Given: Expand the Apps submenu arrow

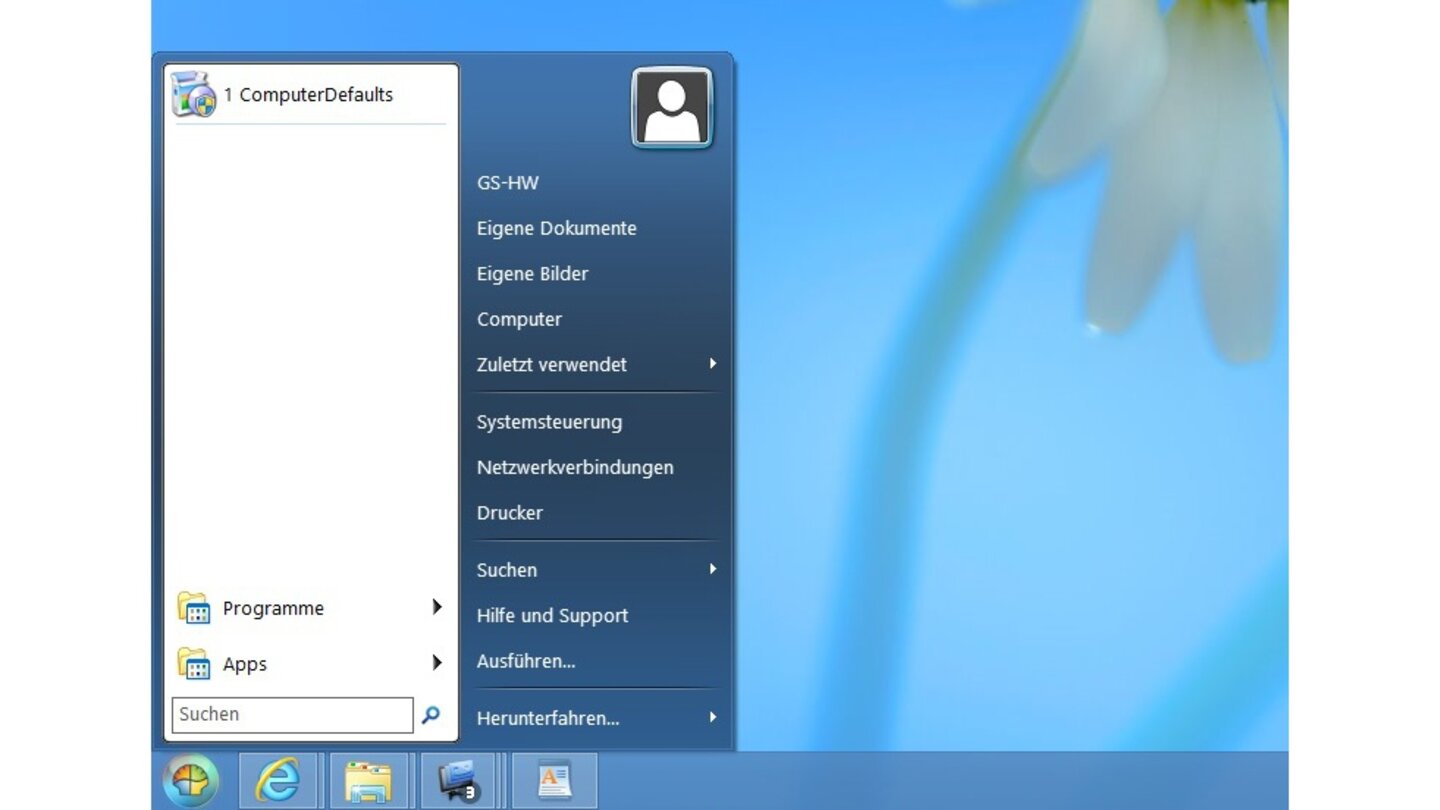Looking at the screenshot, I should click(x=437, y=662).
